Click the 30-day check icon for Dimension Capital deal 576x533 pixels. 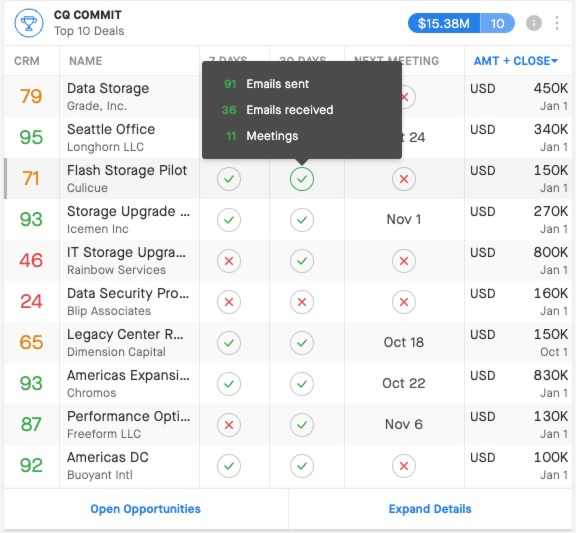[x=302, y=343]
